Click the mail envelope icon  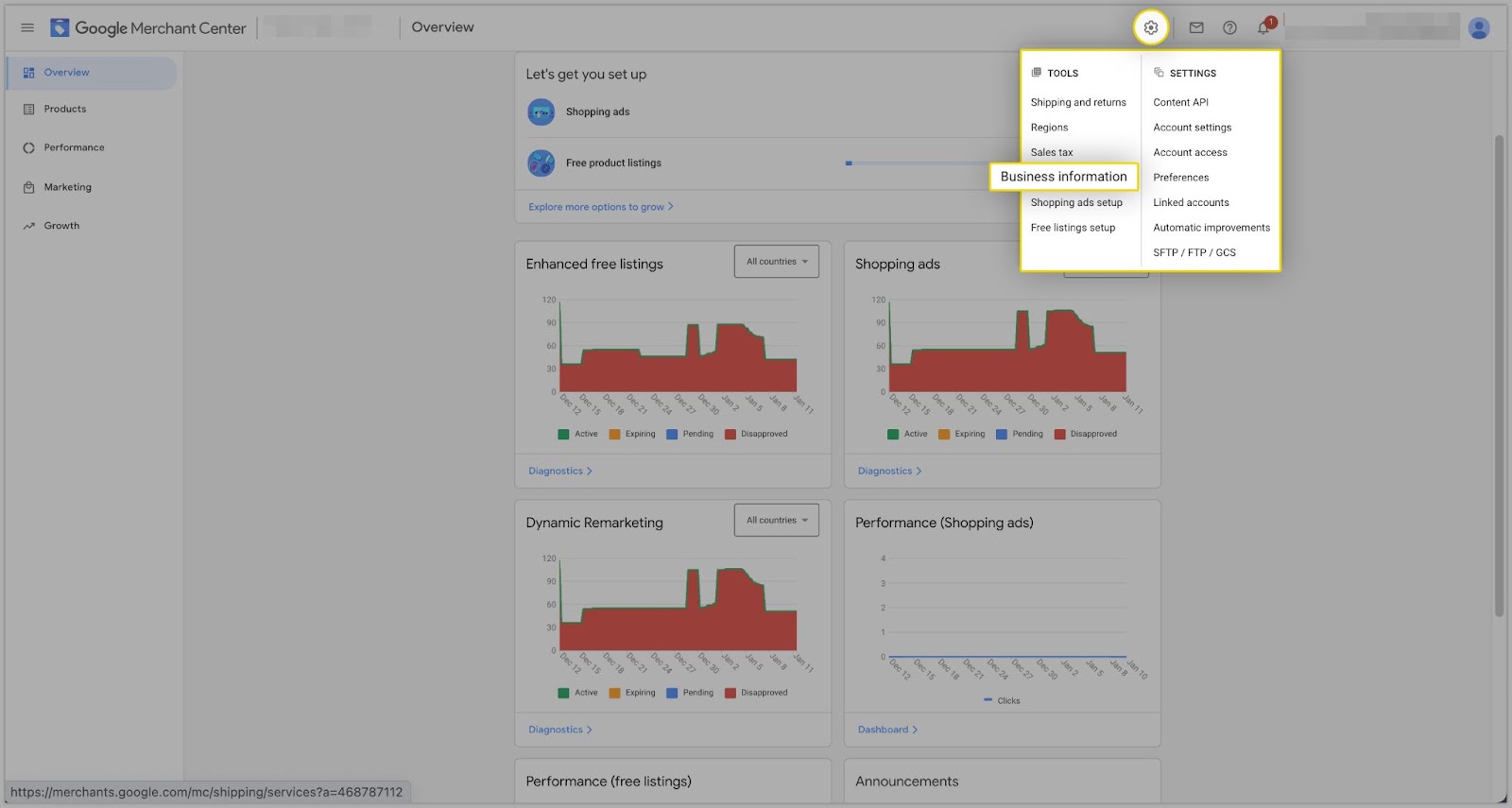click(x=1196, y=27)
